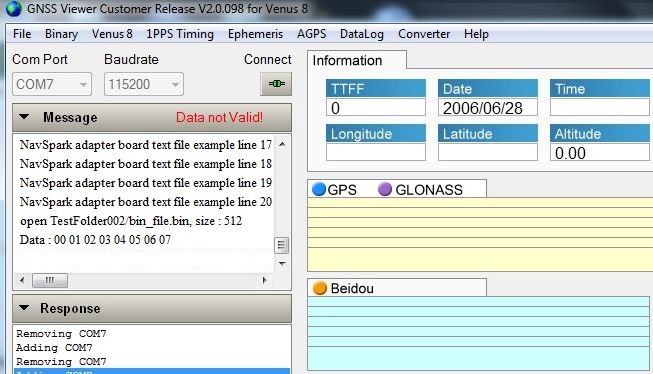653x374 pixels.
Task: Open the Venus 8 menu
Action: click(112, 34)
